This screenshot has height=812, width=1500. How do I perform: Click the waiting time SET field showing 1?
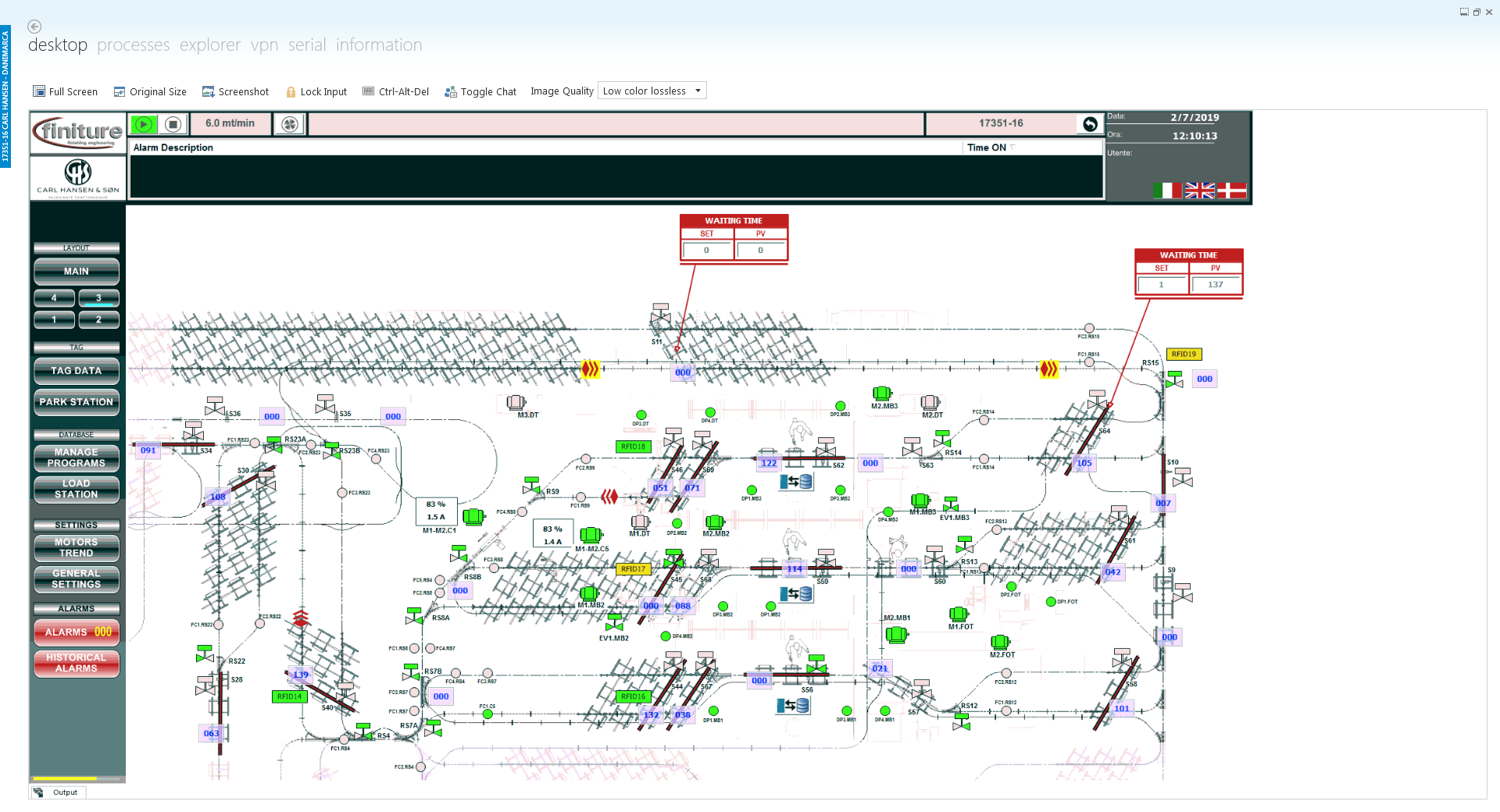tap(1162, 284)
